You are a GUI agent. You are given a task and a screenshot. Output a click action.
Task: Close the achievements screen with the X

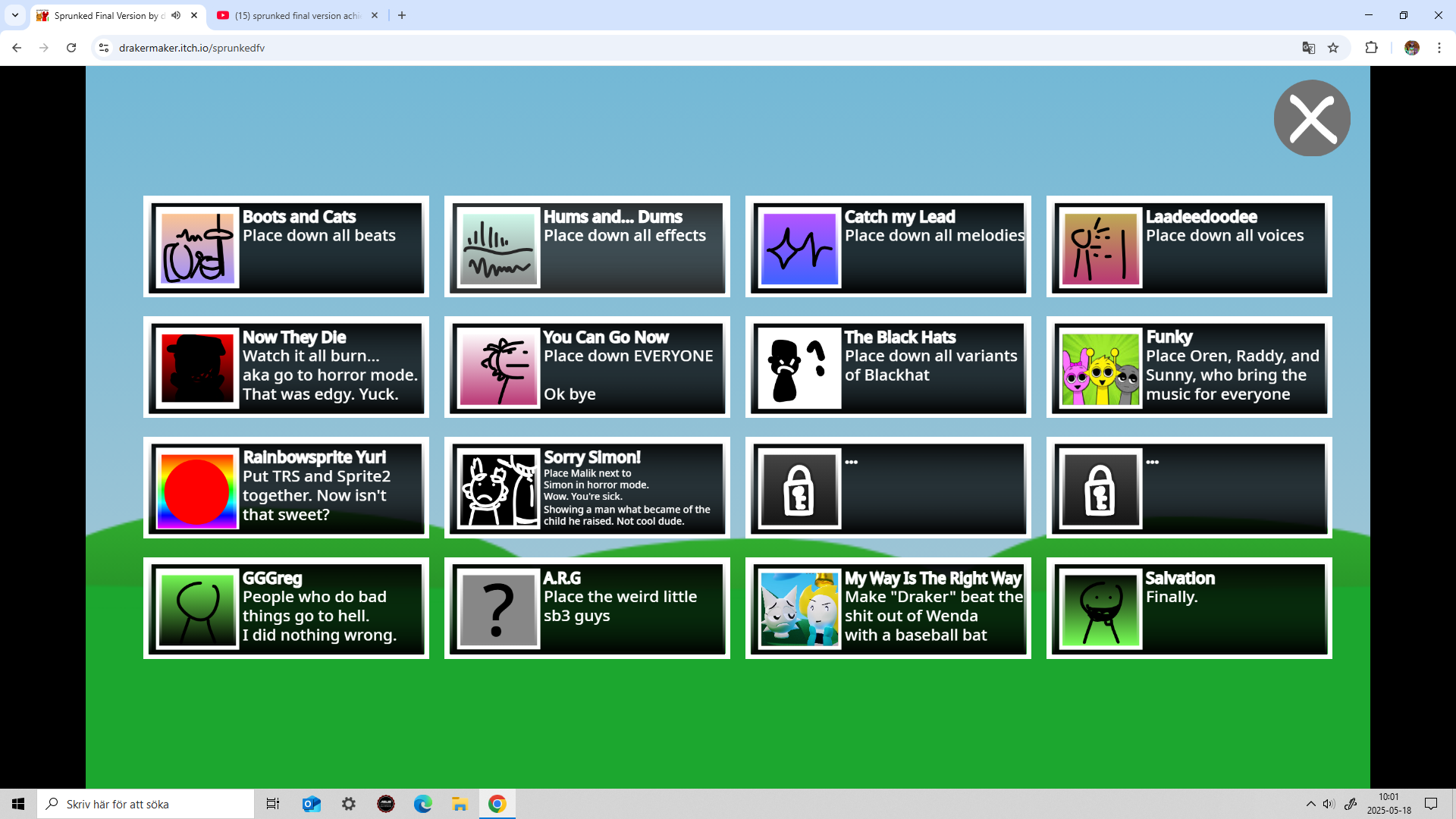(1312, 118)
